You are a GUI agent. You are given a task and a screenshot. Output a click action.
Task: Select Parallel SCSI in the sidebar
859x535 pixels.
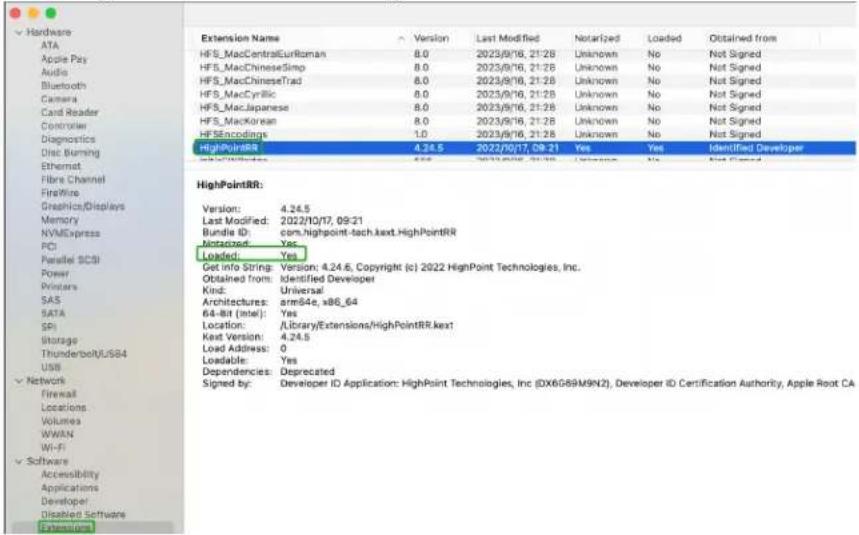70,260
